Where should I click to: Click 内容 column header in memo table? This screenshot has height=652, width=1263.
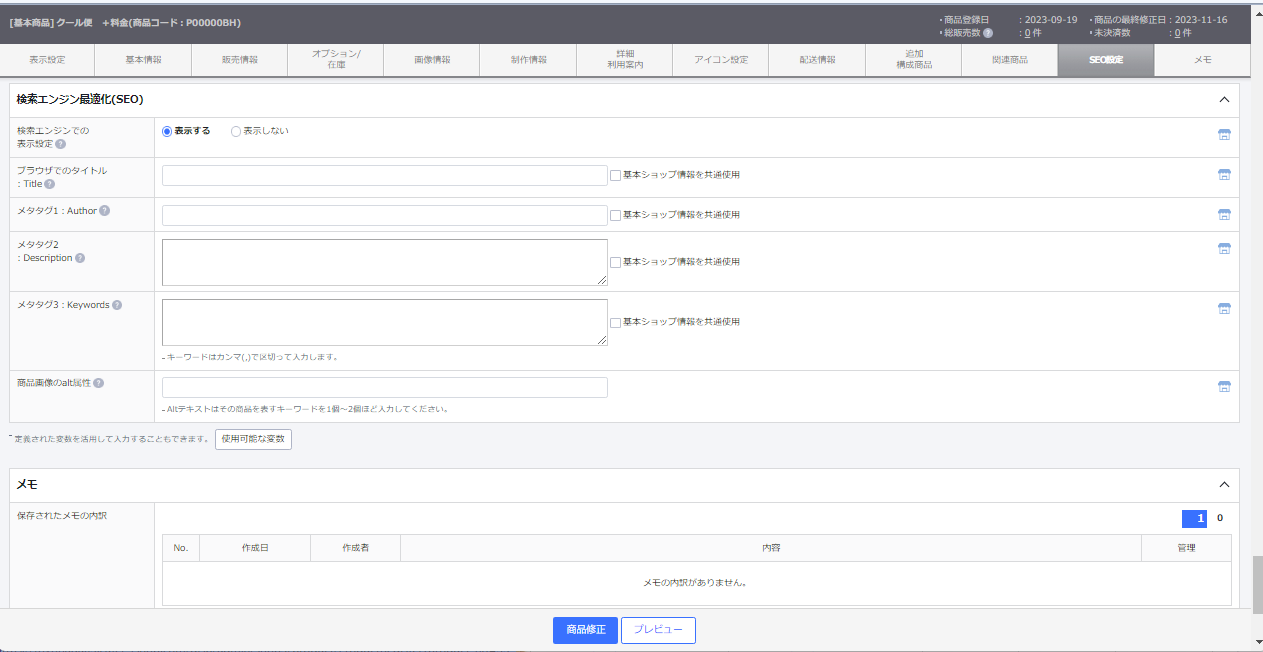coord(771,548)
